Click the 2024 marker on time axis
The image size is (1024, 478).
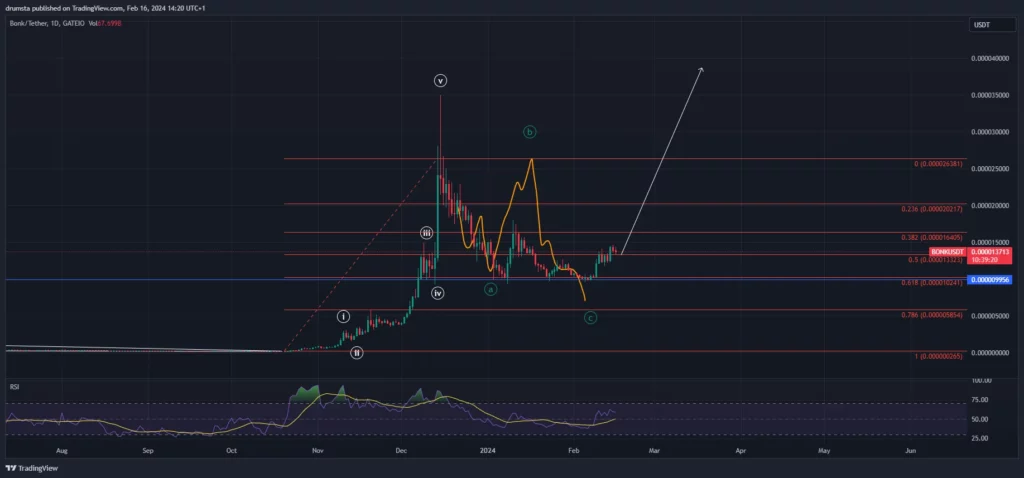[488, 451]
